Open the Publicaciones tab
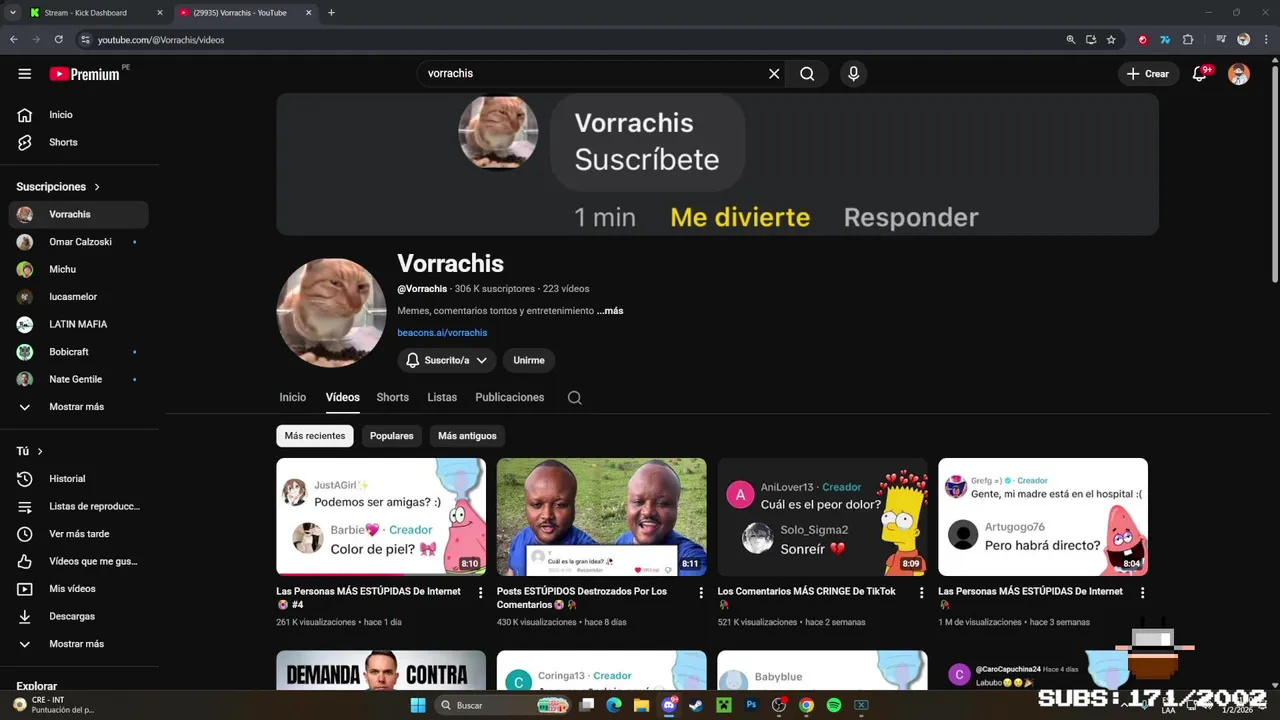Screen dimensions: 1280x720 510,398
